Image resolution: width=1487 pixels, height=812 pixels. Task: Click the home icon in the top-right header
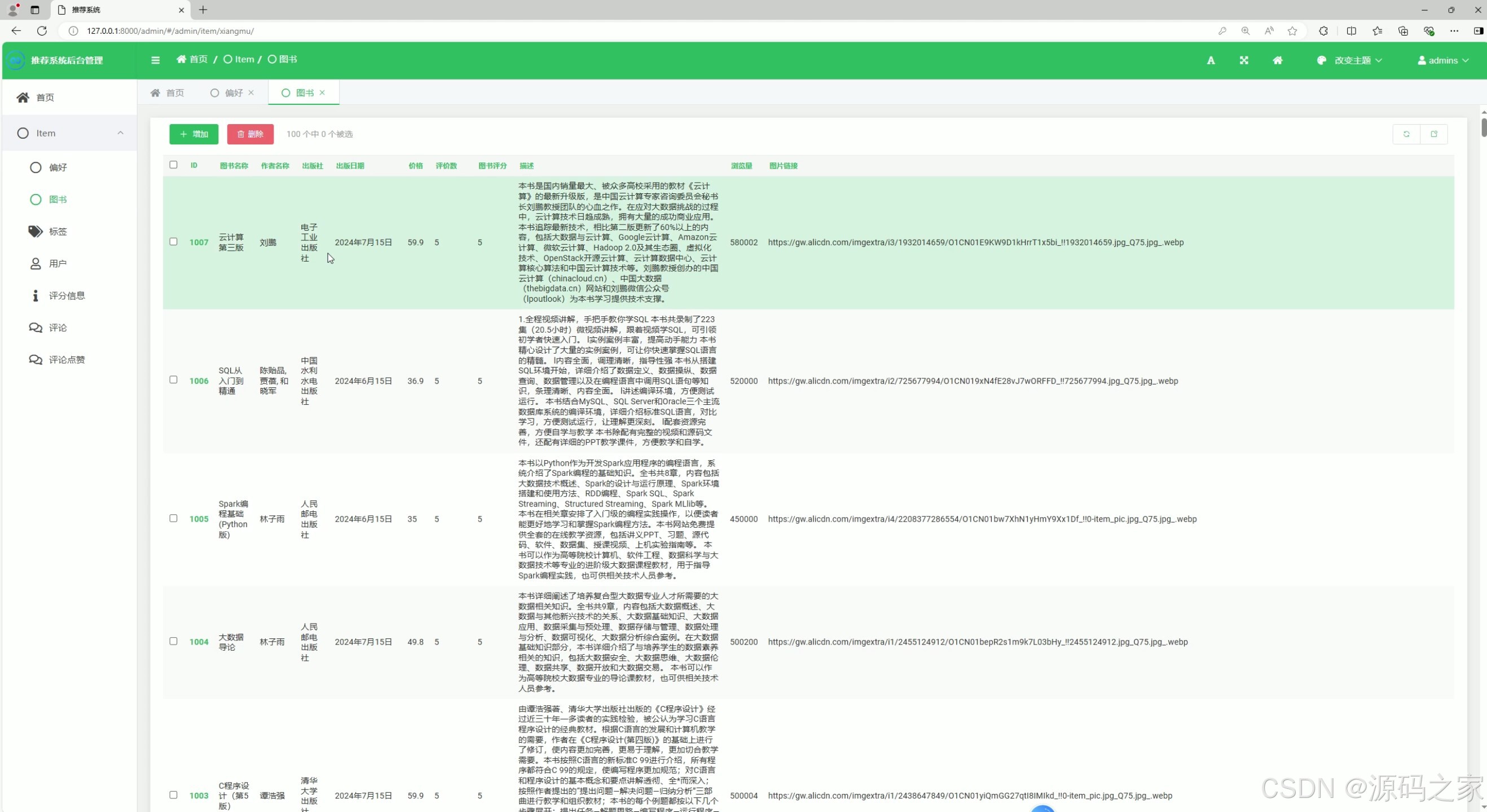point(1278,60)
